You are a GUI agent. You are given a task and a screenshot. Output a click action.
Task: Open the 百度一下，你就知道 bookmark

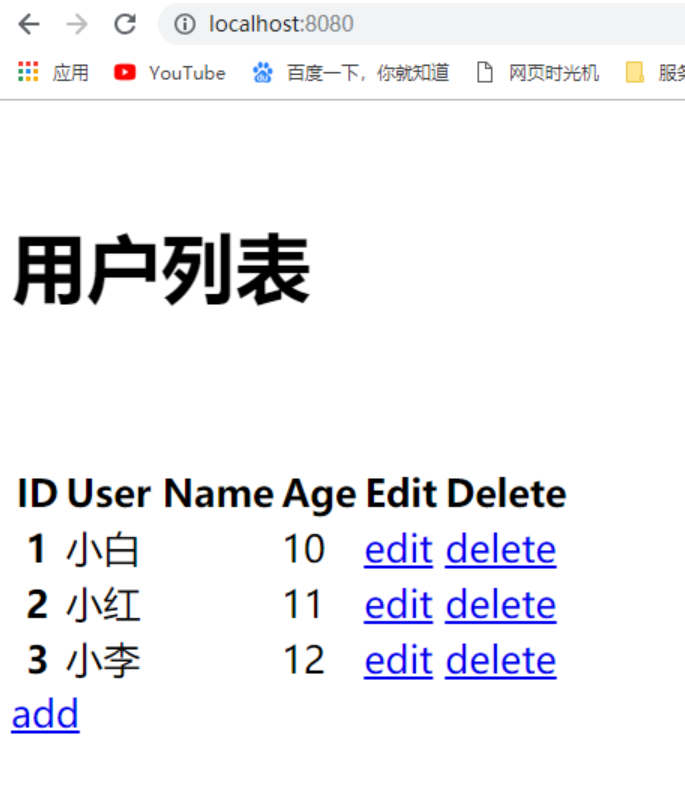coord(351,73)
